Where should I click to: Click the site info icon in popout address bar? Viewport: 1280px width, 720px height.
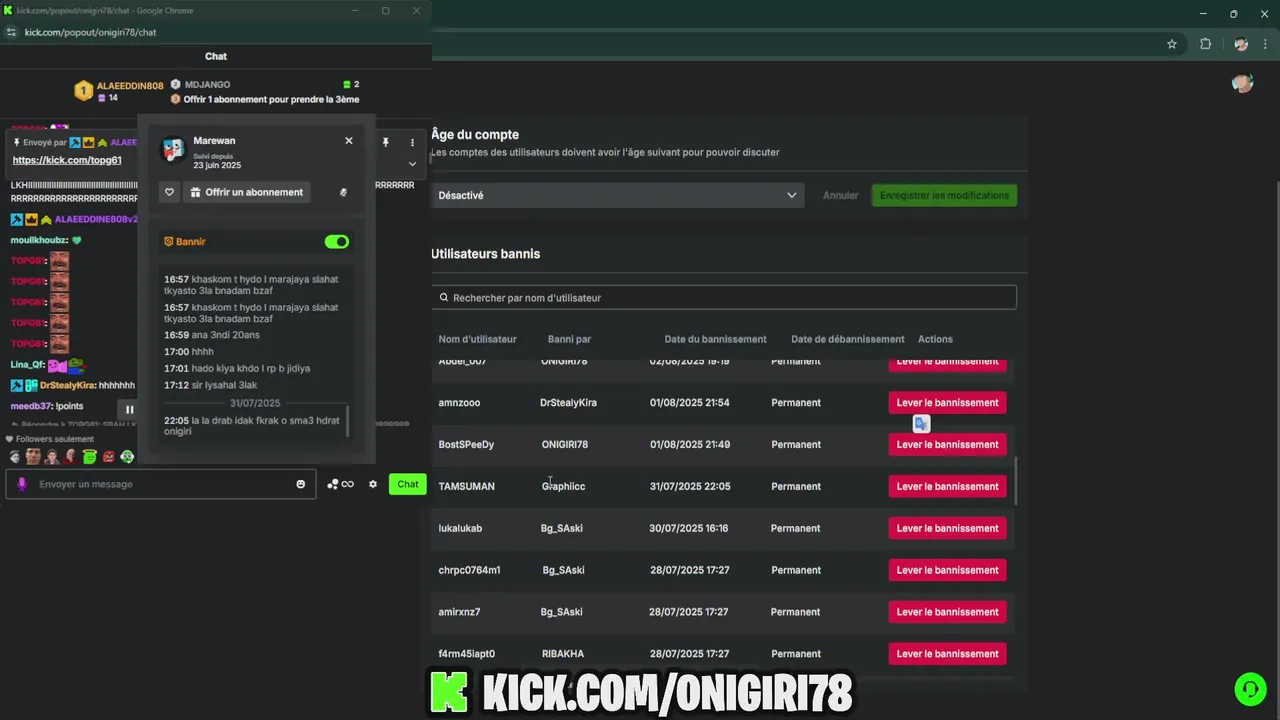click(x=12, y=32)
